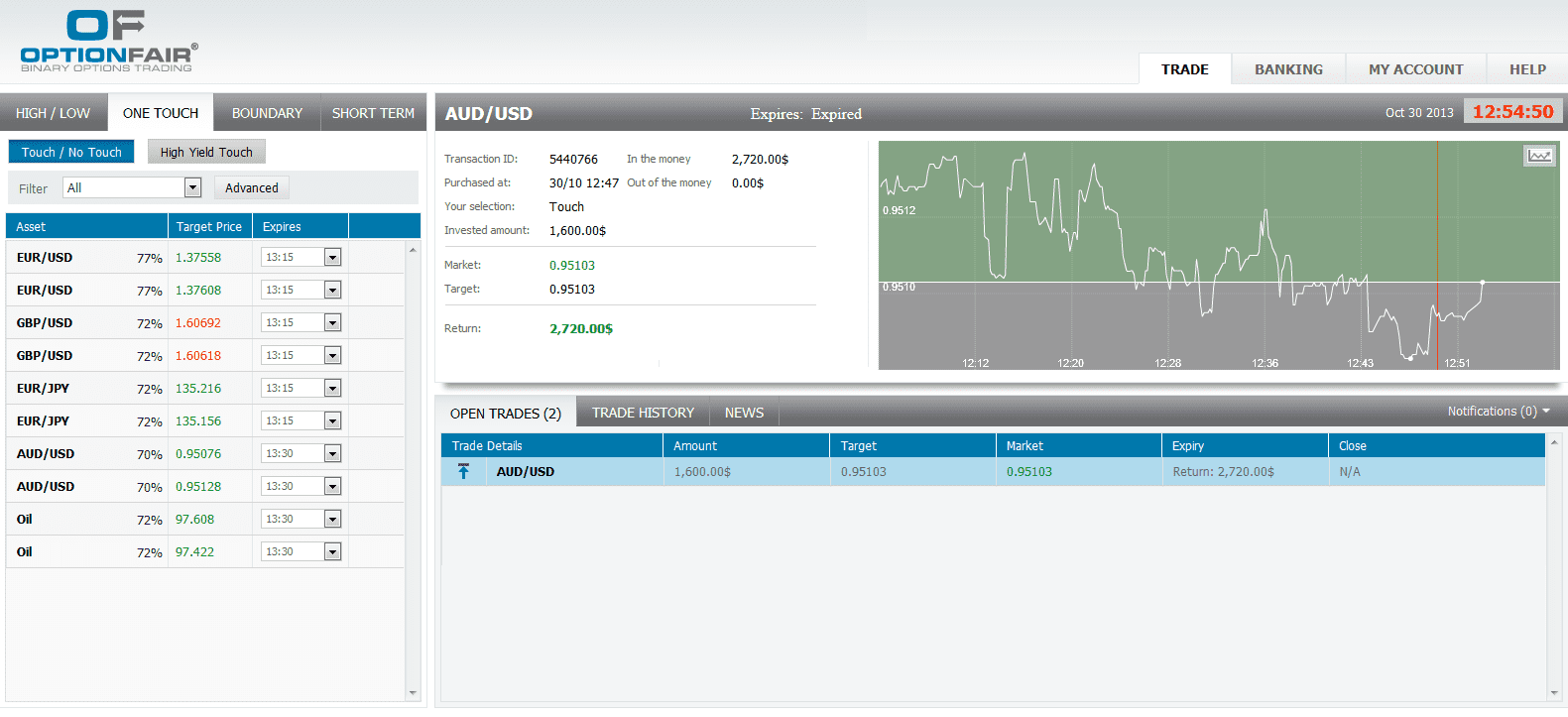Click the OptionFair logo
This screenshot has width=1568, height=717.
108,42
